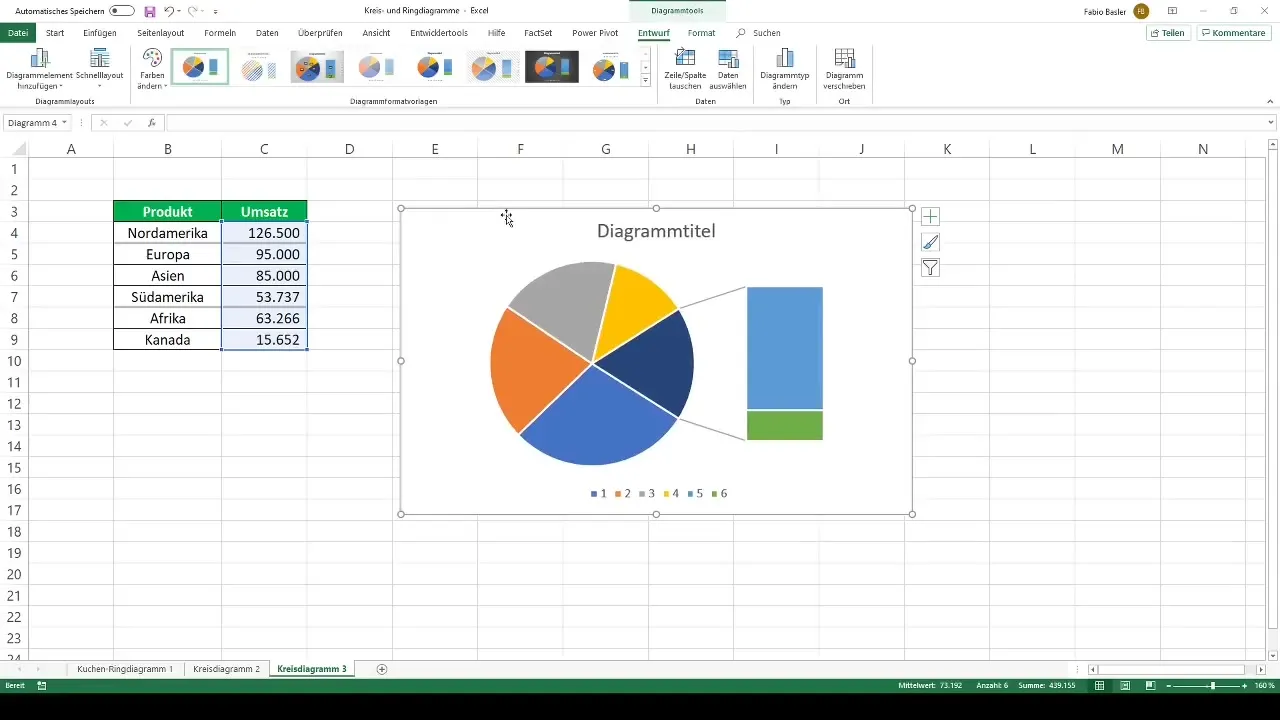Open Diagrammelement hinzufügen menu
This screenshot has height=720, width=1280.
click(x=40, y=69)
